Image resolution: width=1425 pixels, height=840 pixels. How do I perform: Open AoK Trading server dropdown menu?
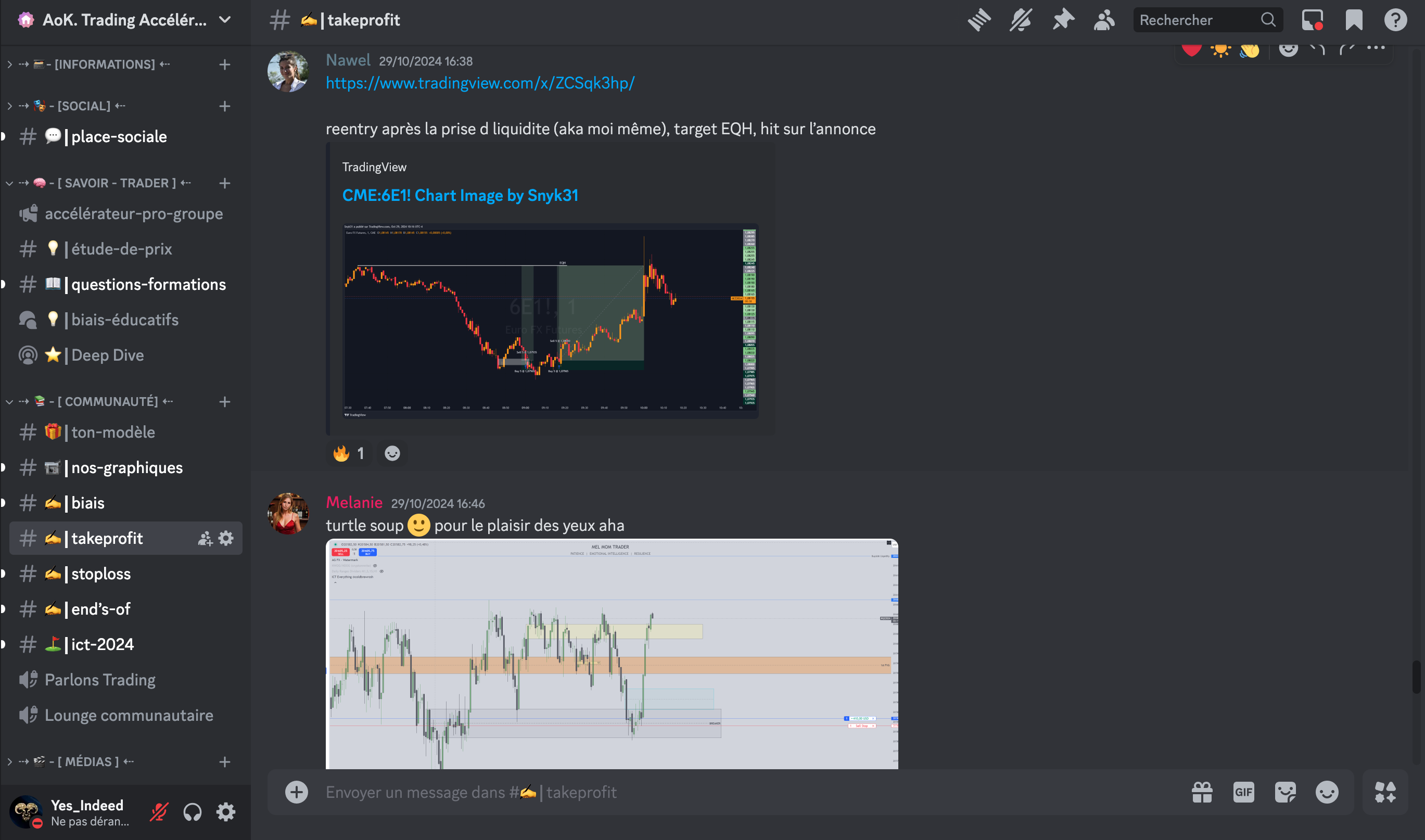pyautogui.click(x=225, y=20)
